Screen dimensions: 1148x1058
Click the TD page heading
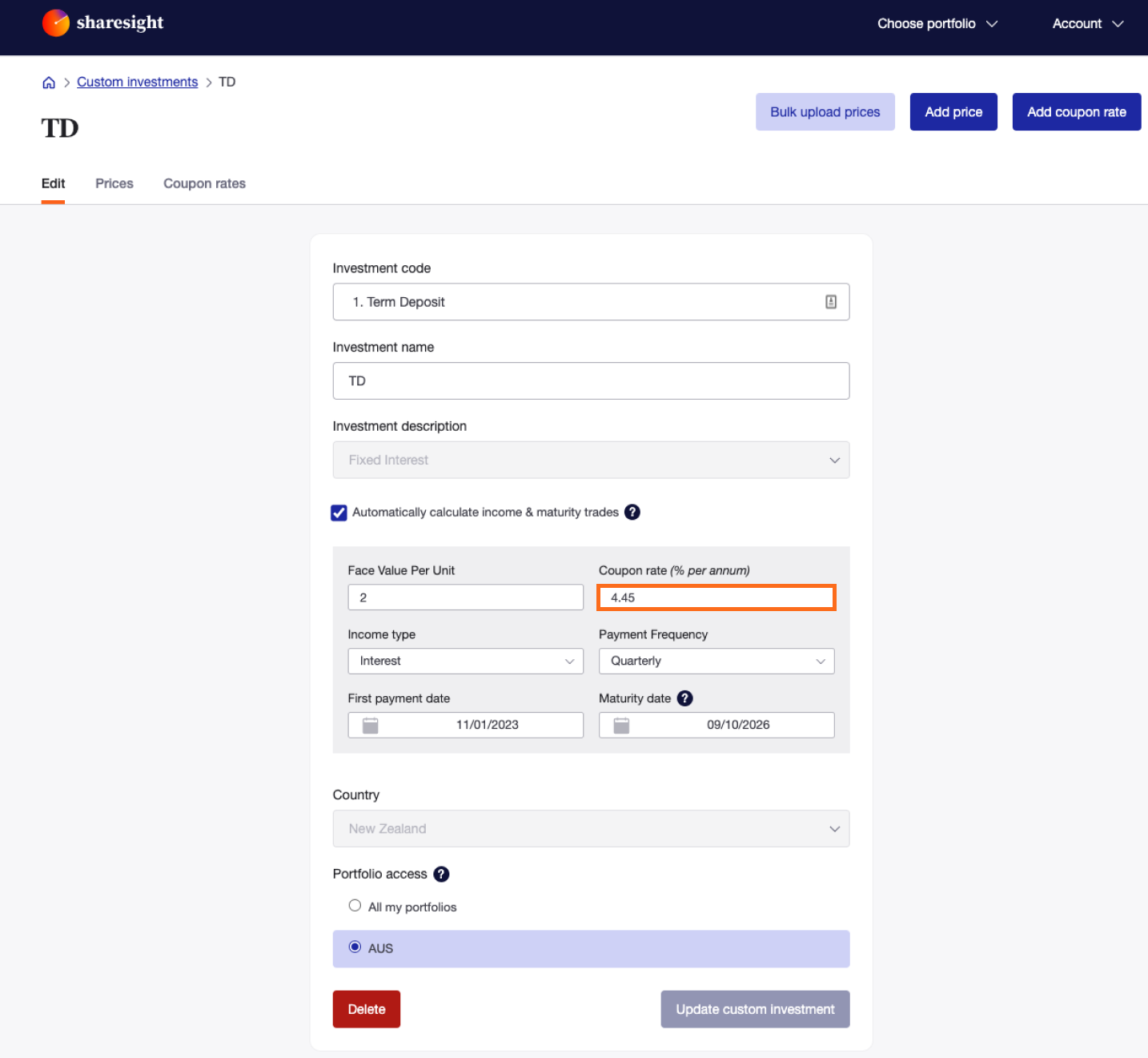point(60,128)
